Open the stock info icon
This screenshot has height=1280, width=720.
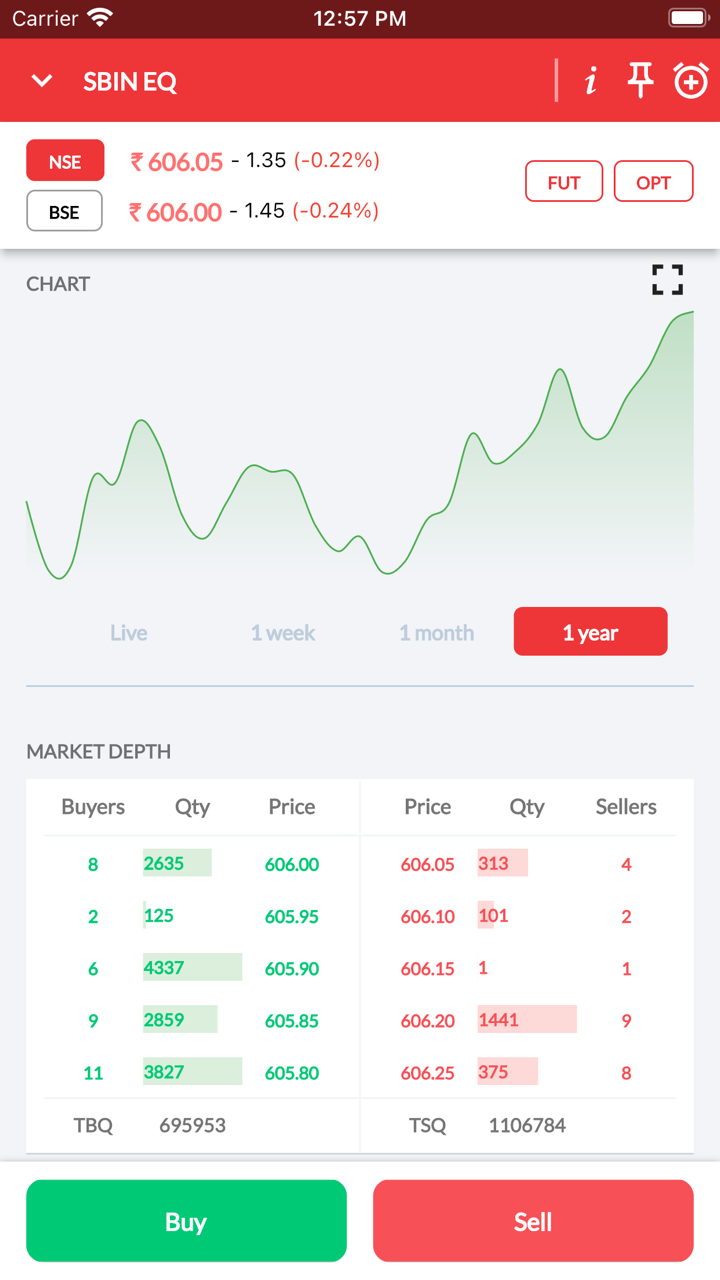coord(591,81)
